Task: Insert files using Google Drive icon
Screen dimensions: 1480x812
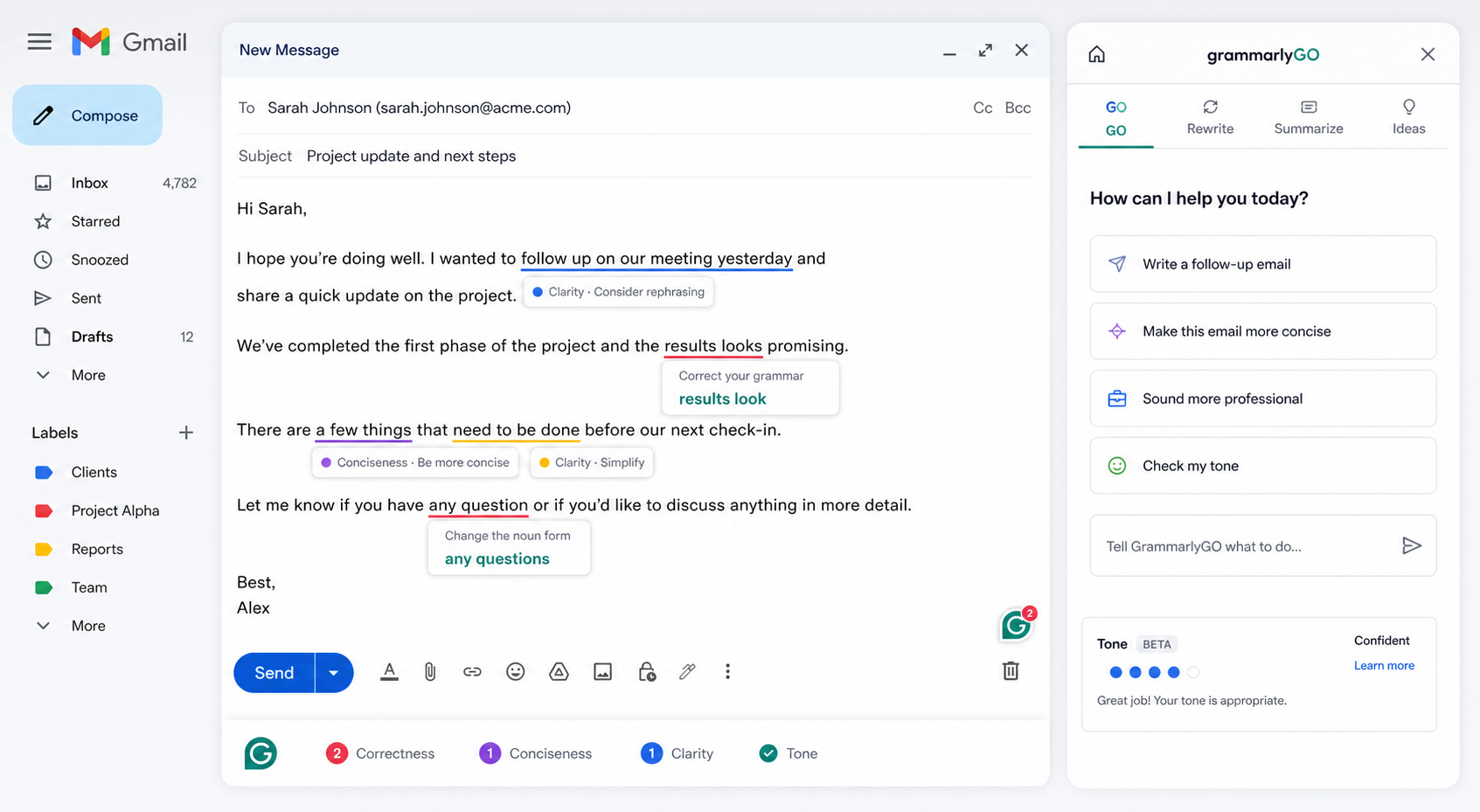Action: point(559,672)
